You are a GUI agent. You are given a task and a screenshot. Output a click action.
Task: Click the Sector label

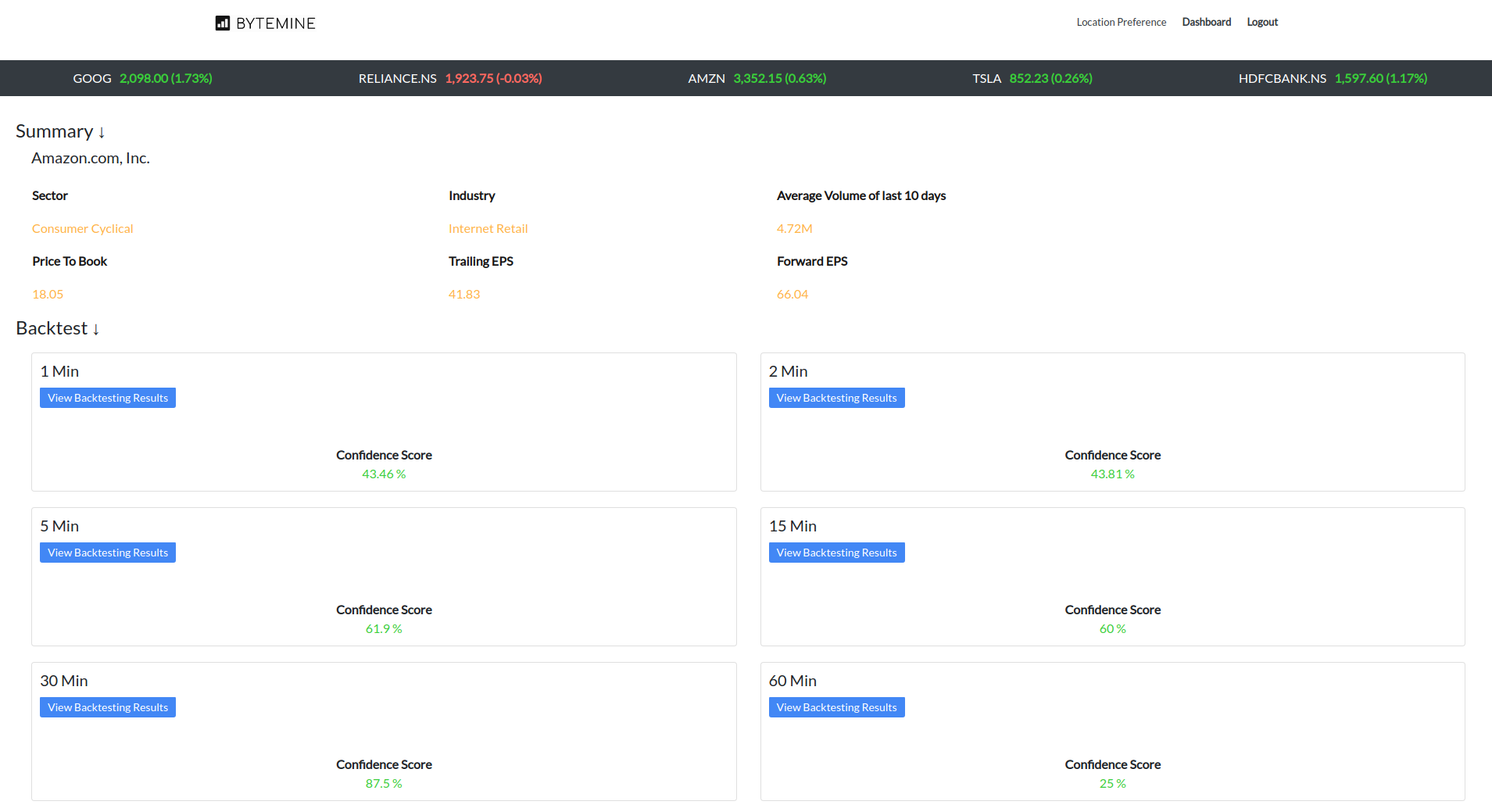pyautogui.click(x=50, y=195)
